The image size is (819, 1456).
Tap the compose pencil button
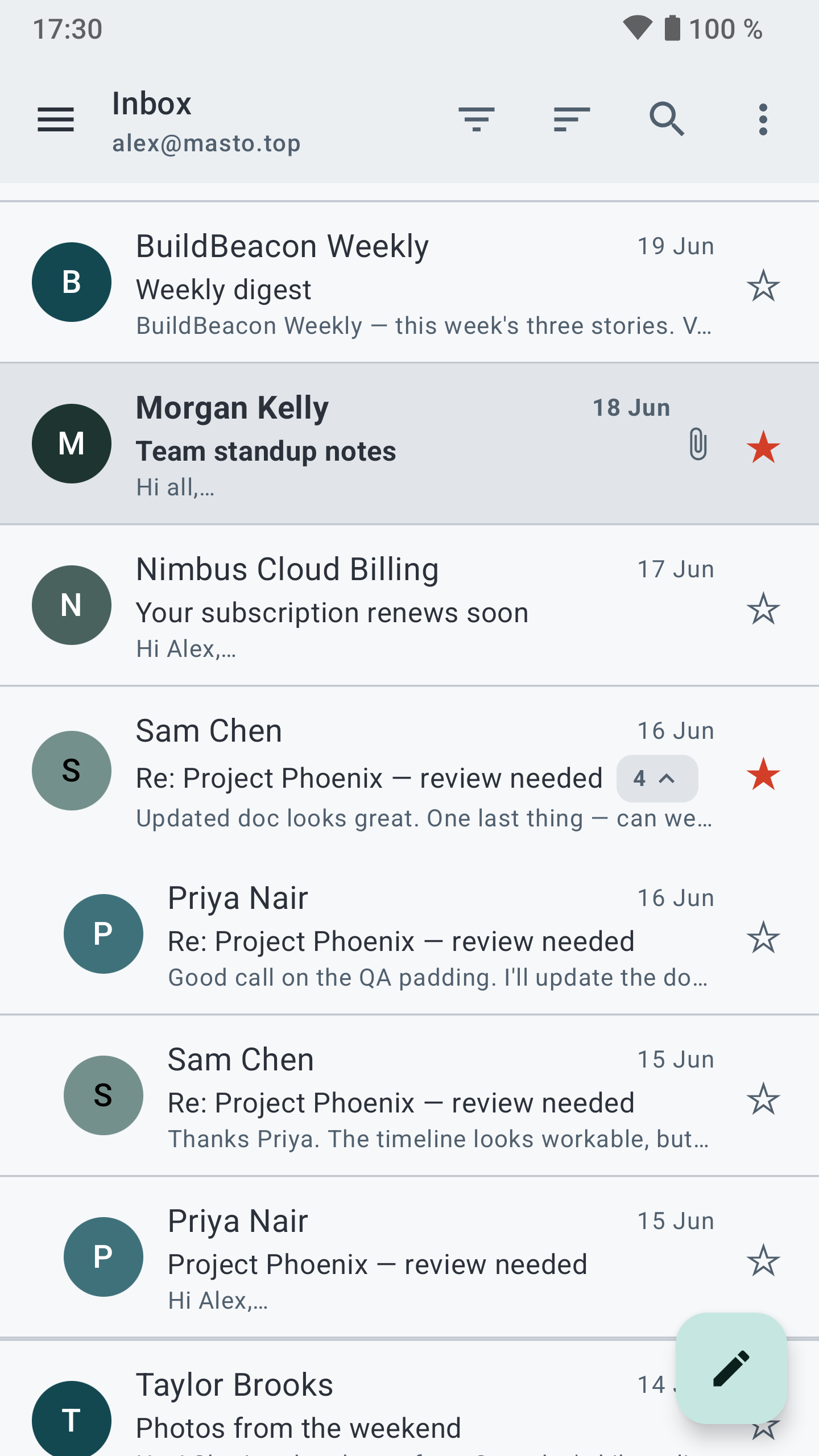[x=731, y=1368]
